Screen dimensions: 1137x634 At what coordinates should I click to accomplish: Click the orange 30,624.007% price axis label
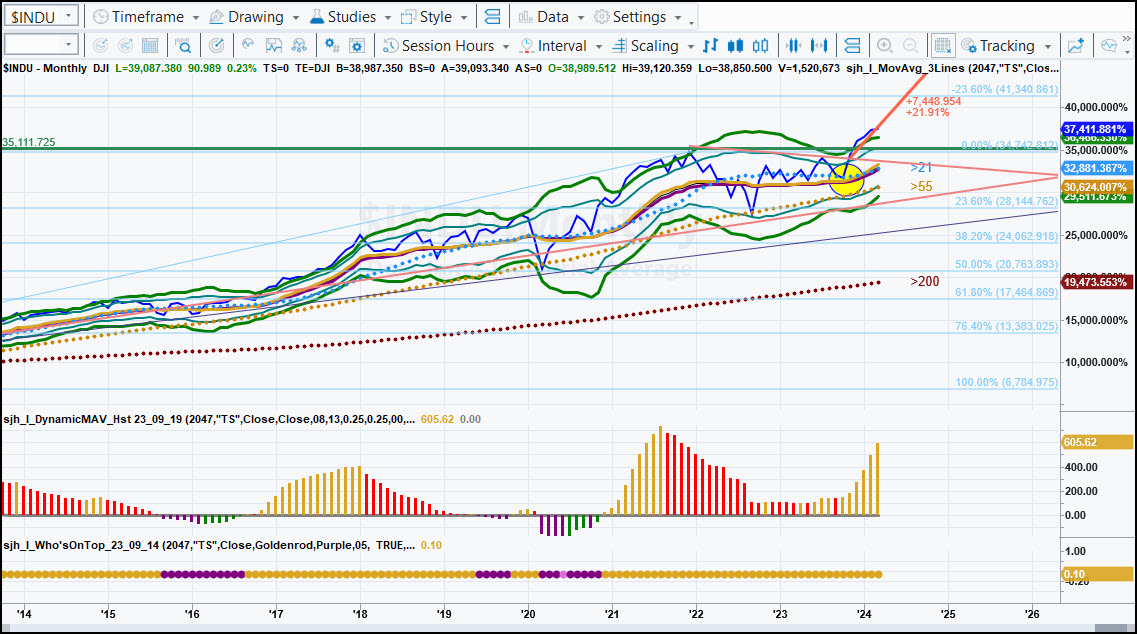tap(1095, 187)
